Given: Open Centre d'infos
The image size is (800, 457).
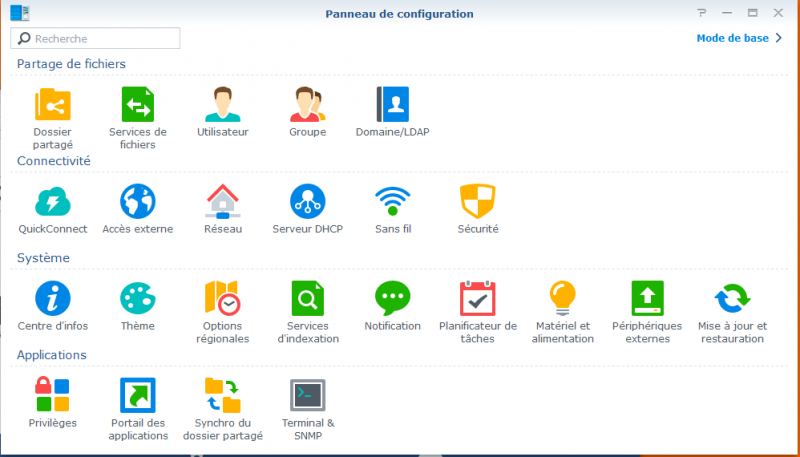Looking at the screenshot, I should pyautogui.click(x=53, y=298).
